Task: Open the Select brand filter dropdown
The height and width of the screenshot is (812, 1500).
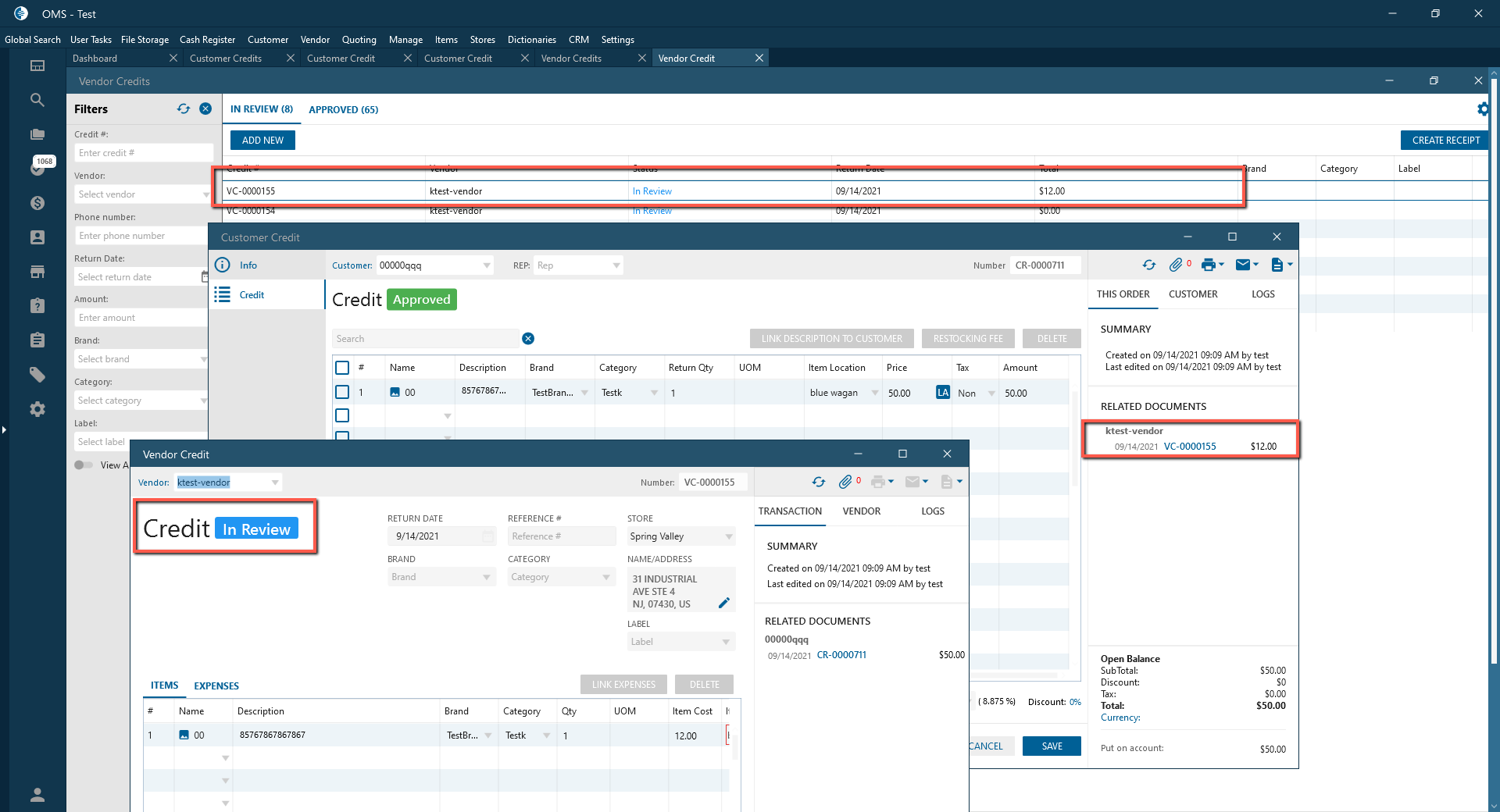Action: 204,359
